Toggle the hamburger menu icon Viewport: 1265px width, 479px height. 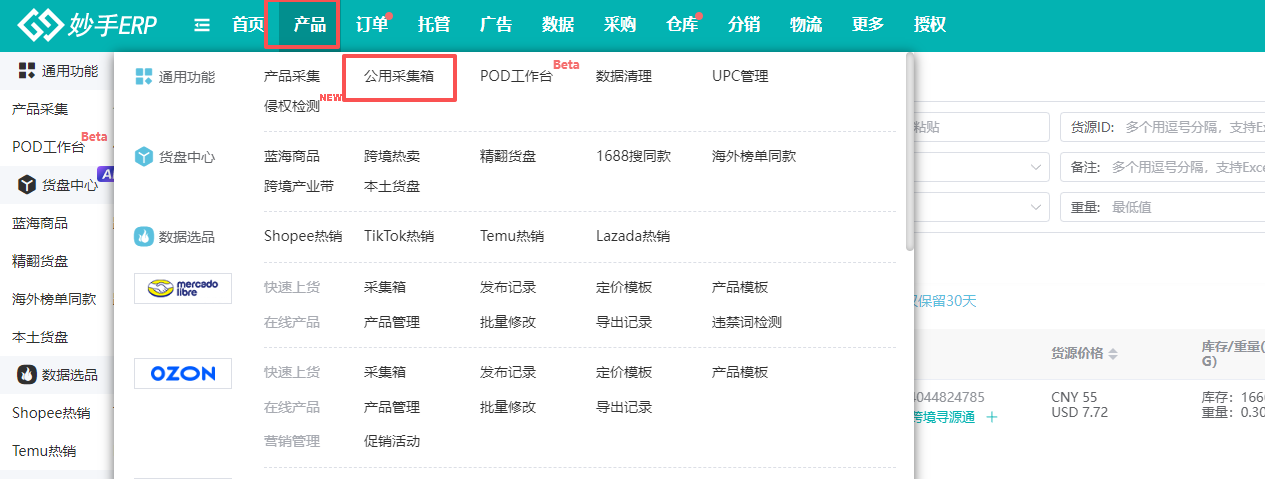(202, 25)
